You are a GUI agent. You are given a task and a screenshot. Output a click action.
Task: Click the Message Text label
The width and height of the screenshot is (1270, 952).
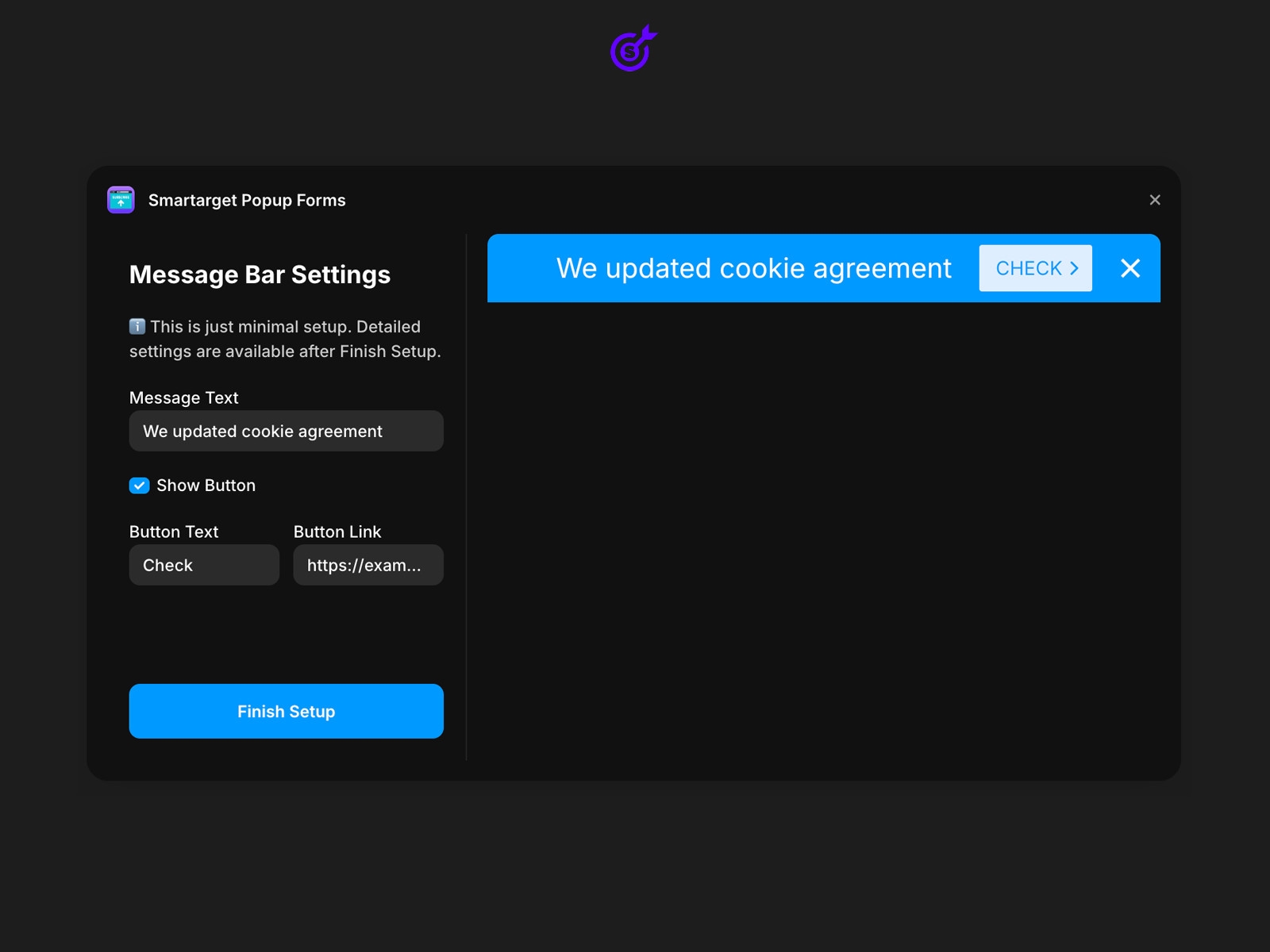[x=183, y=397]
